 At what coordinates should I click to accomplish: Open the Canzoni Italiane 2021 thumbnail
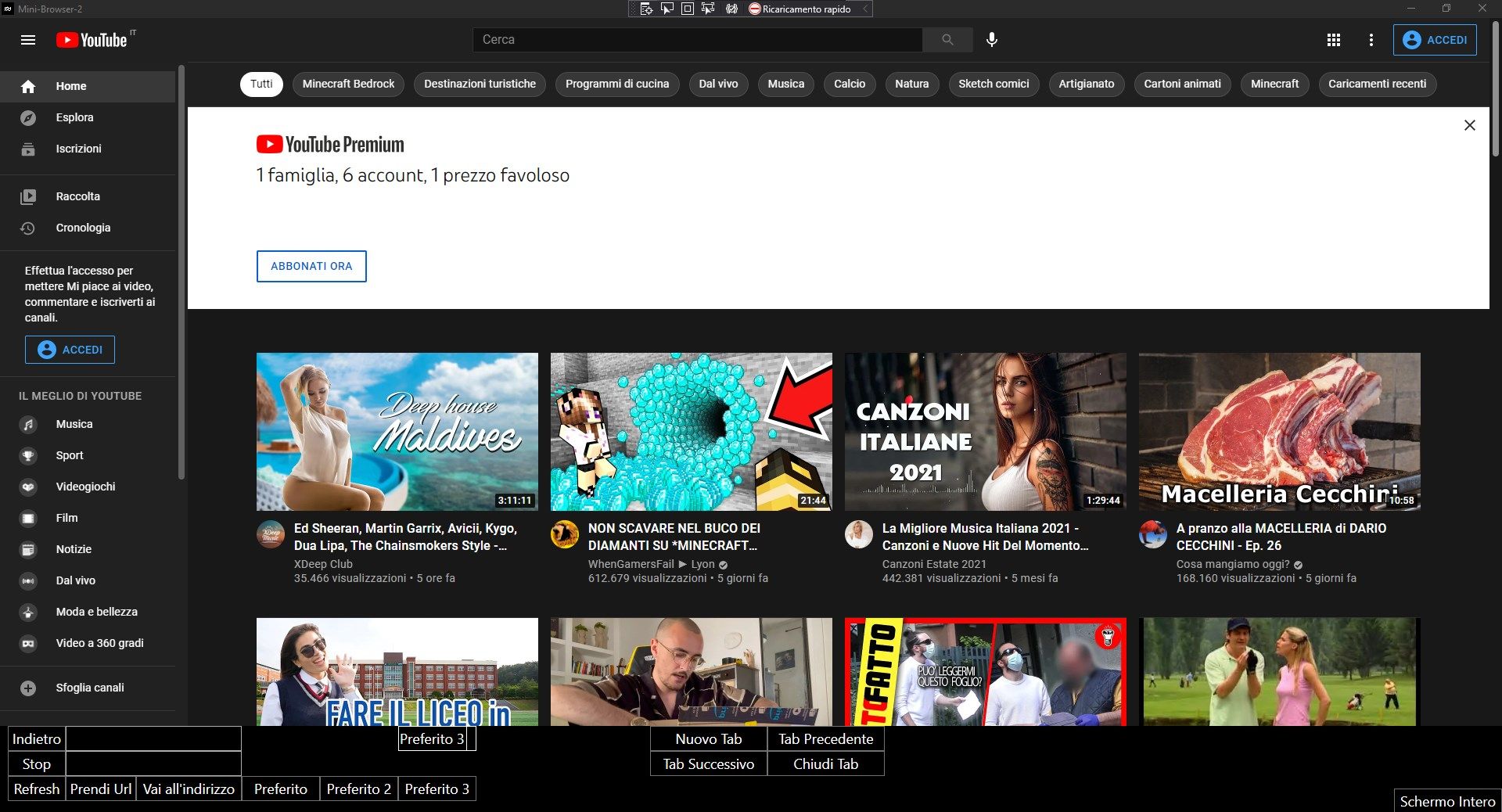coord(986,432)
